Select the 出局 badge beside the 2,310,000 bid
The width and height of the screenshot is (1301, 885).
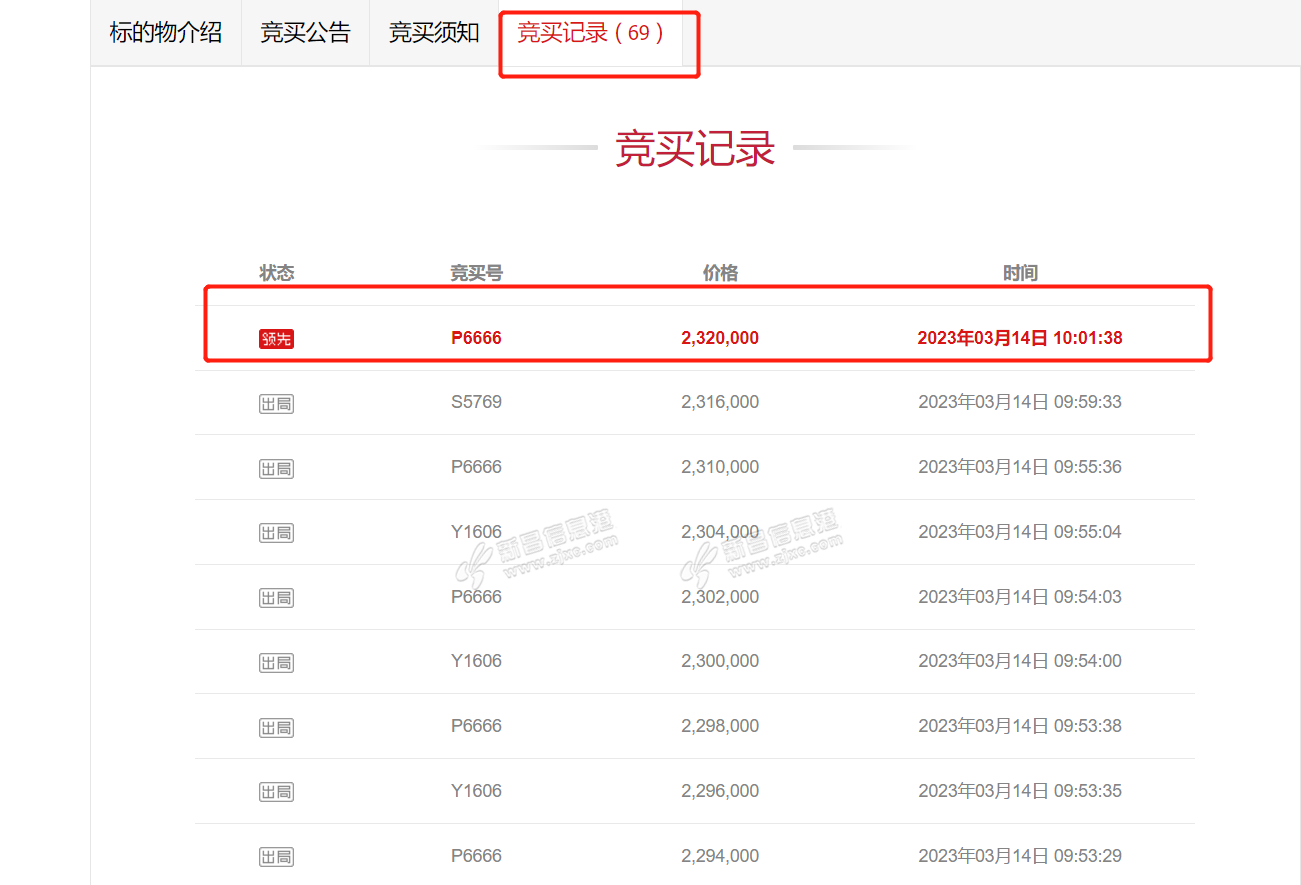click(x=276, y=469)
